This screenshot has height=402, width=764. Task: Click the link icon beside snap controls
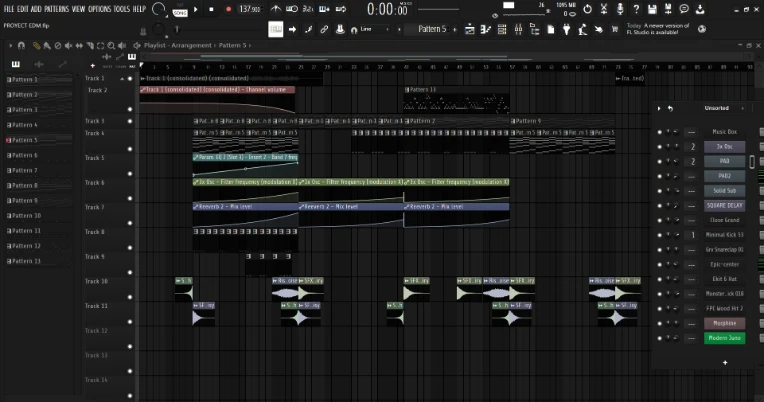click(326, 29)
